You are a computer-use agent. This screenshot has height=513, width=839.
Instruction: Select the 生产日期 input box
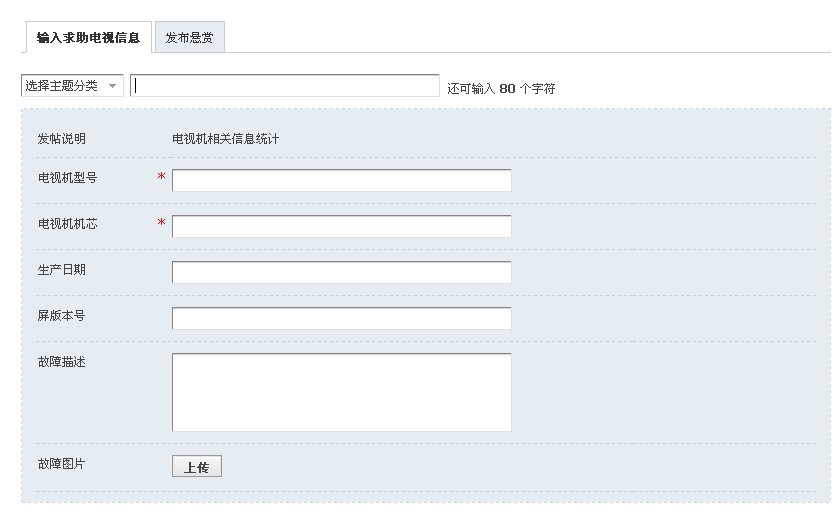point(341,272)
